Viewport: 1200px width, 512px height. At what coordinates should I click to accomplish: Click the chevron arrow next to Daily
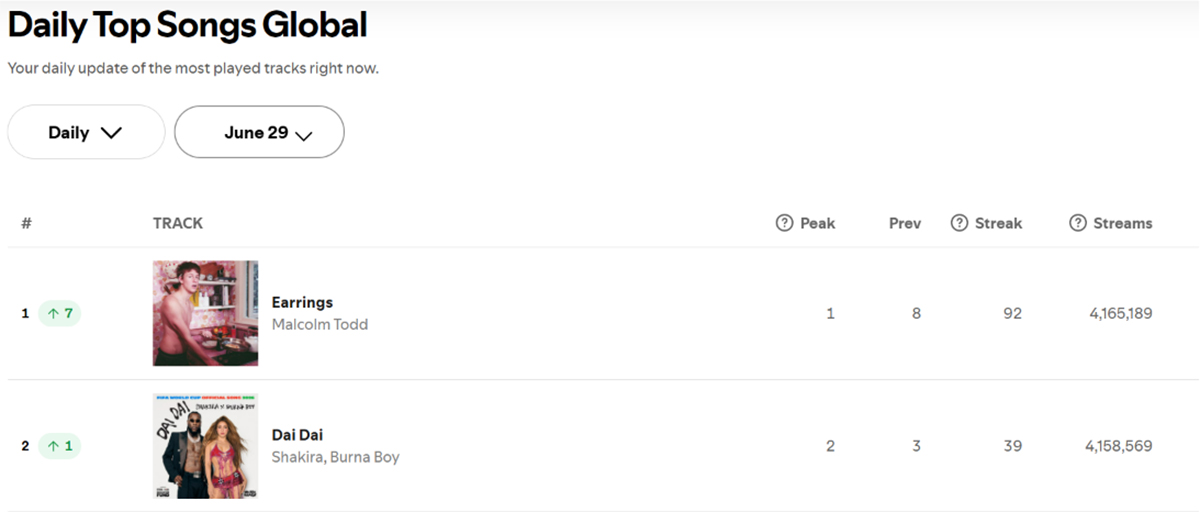tap(111, 133)
